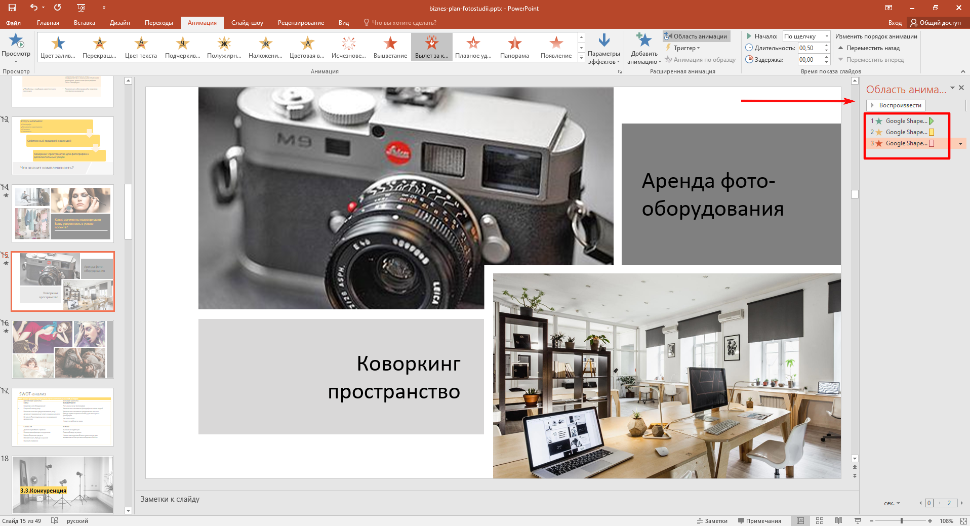Apply the Цвет заливки emphasis effect

pyautogui.click(x=58, y=47)
